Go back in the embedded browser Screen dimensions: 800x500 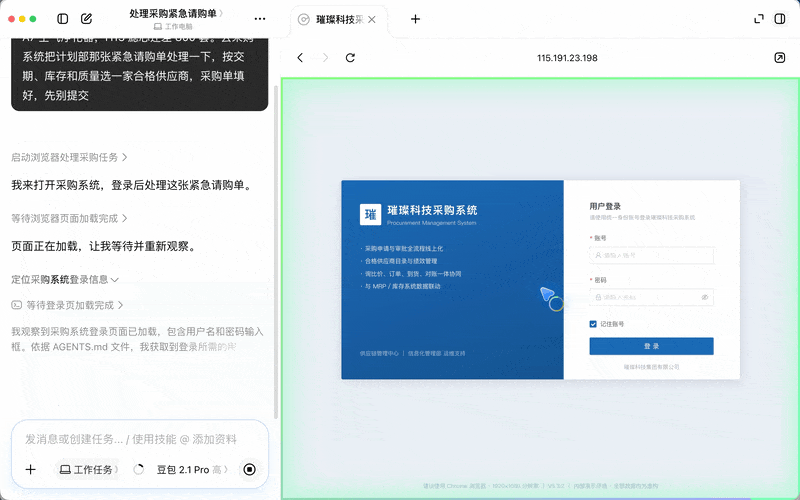(300, 58)
